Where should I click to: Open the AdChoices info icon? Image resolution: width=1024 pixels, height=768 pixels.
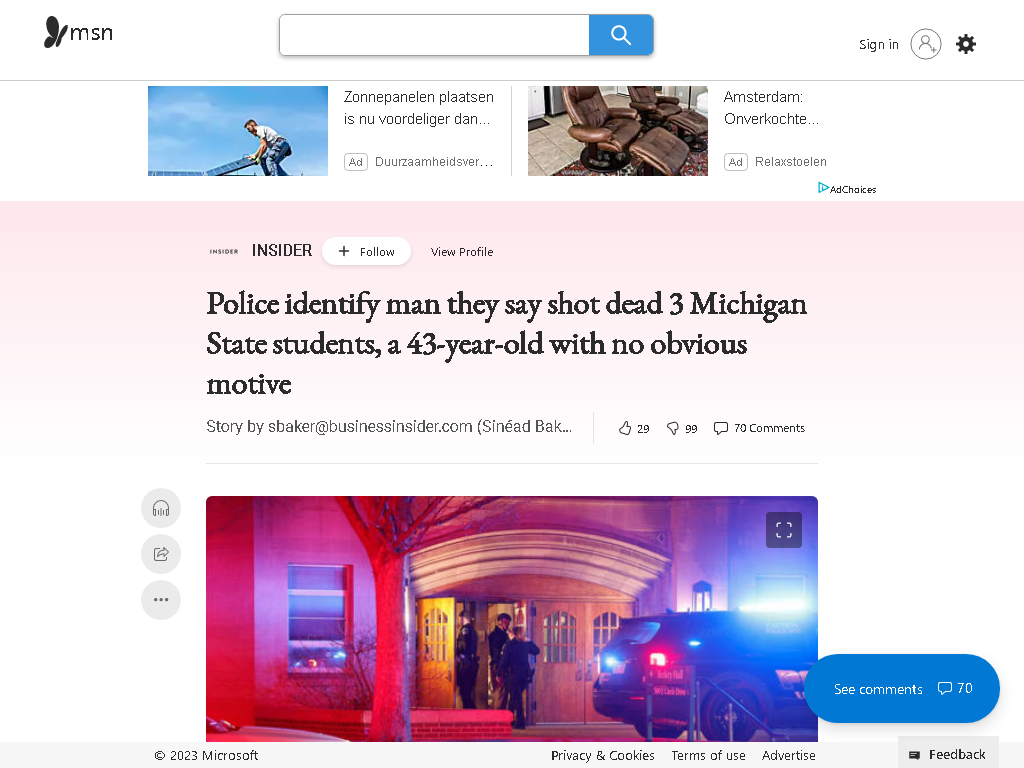click(x=847, y=189)
